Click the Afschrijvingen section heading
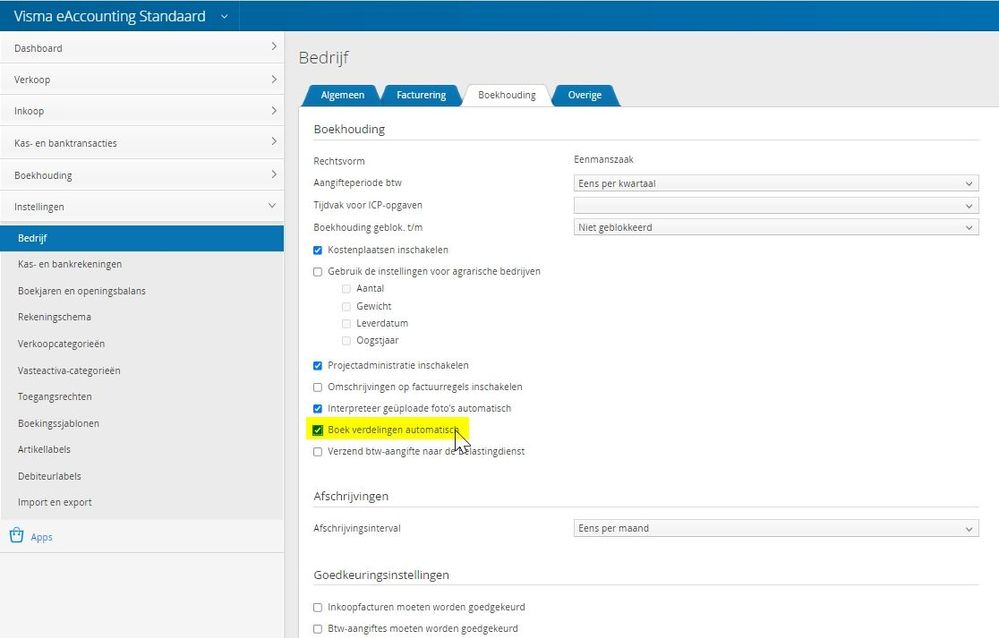This screenshot has height=638, width=999. click(350, 496)
